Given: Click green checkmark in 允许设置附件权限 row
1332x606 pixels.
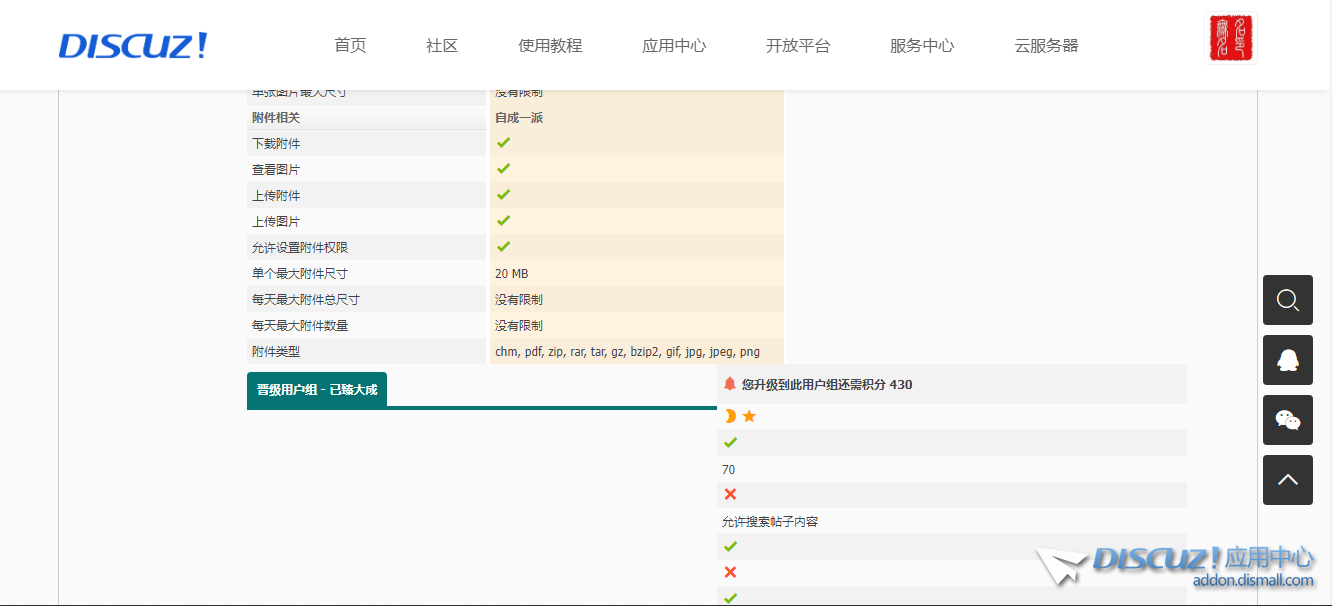Looking at the screenshot, I should [x=503, y=247].
